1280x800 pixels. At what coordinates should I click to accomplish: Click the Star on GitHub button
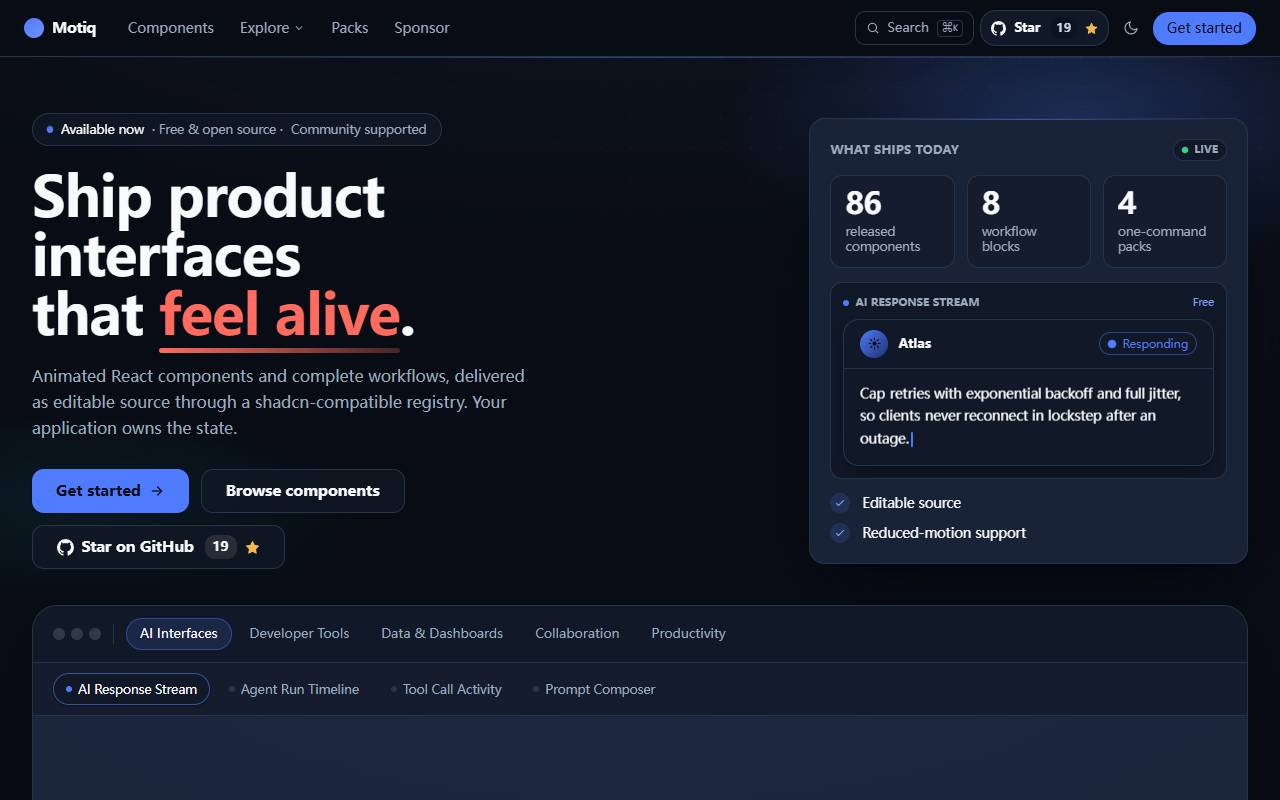pyautogui.click(x=158, y=547)
